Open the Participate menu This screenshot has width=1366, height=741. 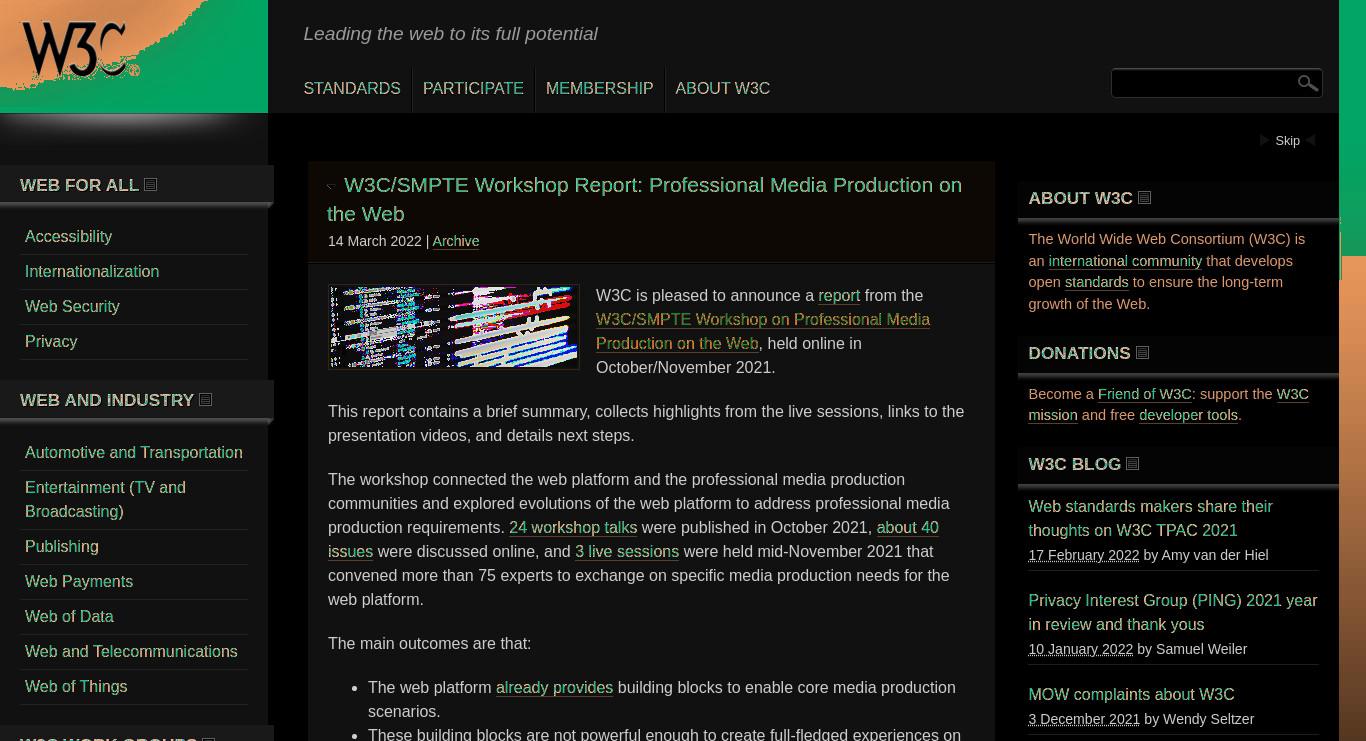tap(473, 89)
